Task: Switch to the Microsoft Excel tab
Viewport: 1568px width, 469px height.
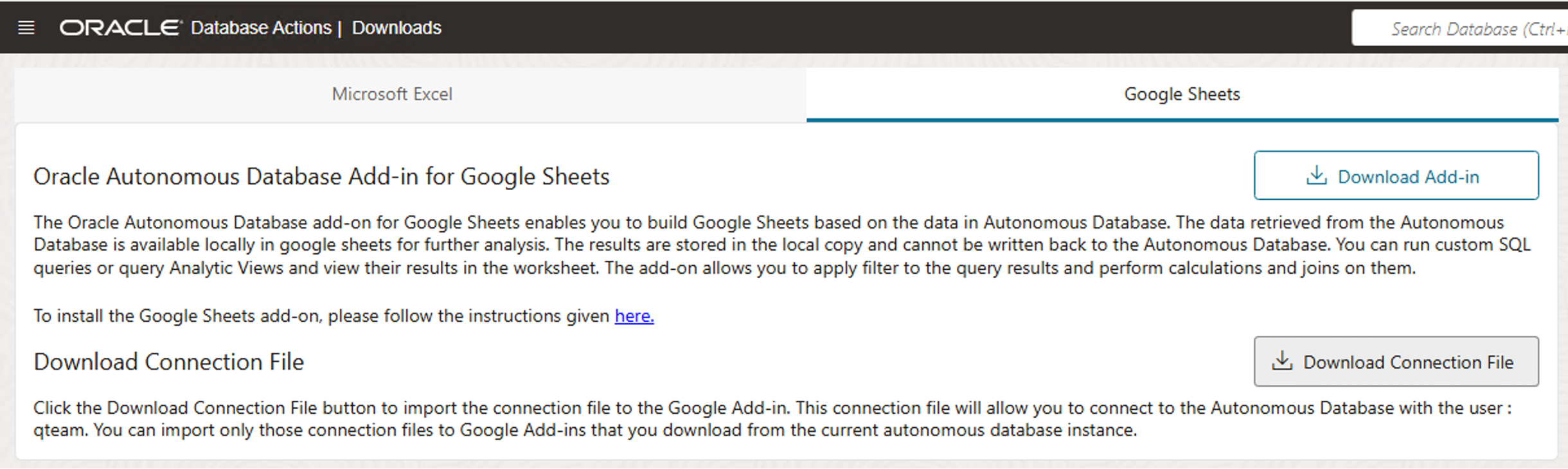Action: pyautogui.click(x=392, y=94)
